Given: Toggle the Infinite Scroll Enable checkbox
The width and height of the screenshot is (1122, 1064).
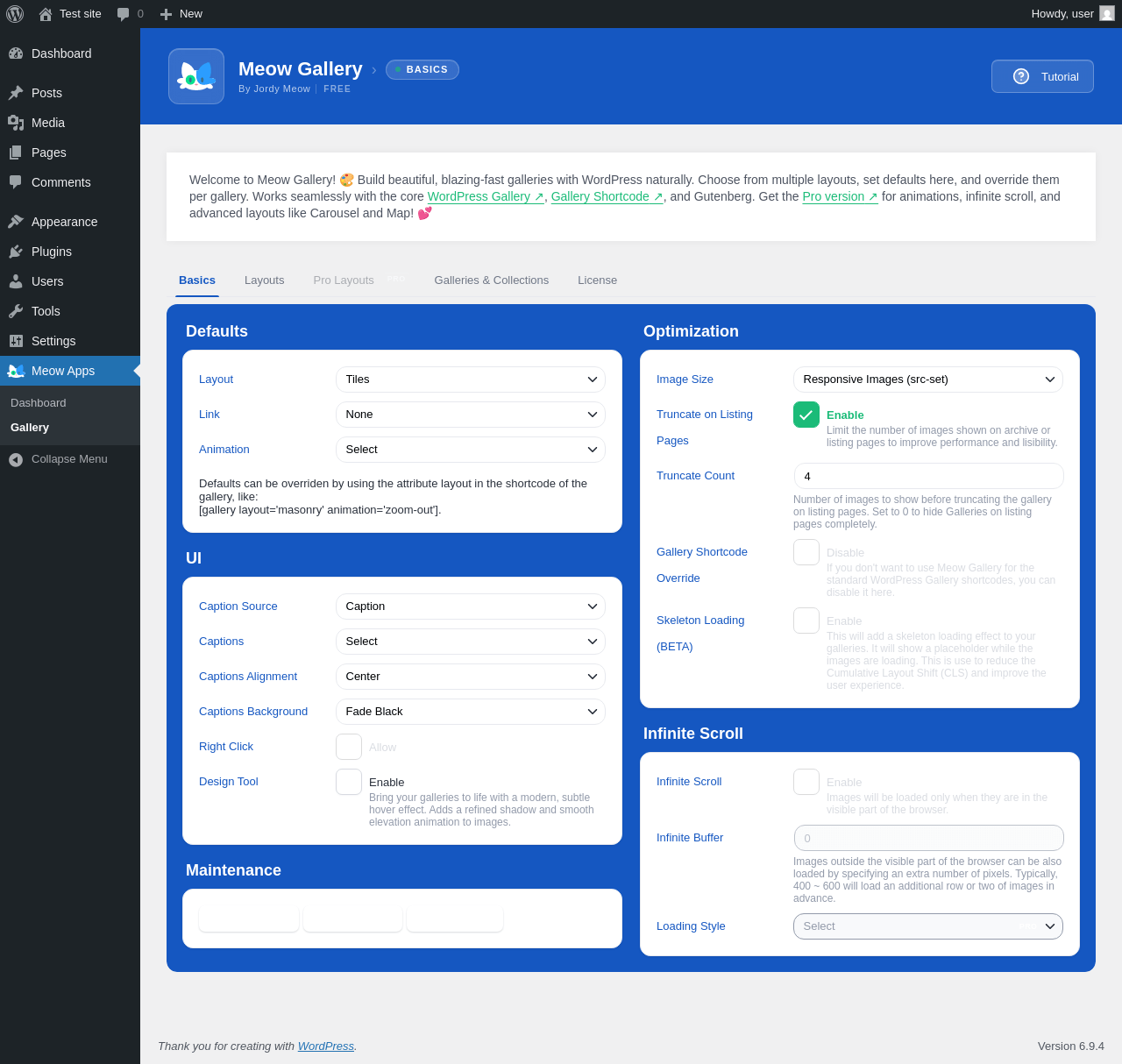Looking at the screenshot, I should [806, 782].
